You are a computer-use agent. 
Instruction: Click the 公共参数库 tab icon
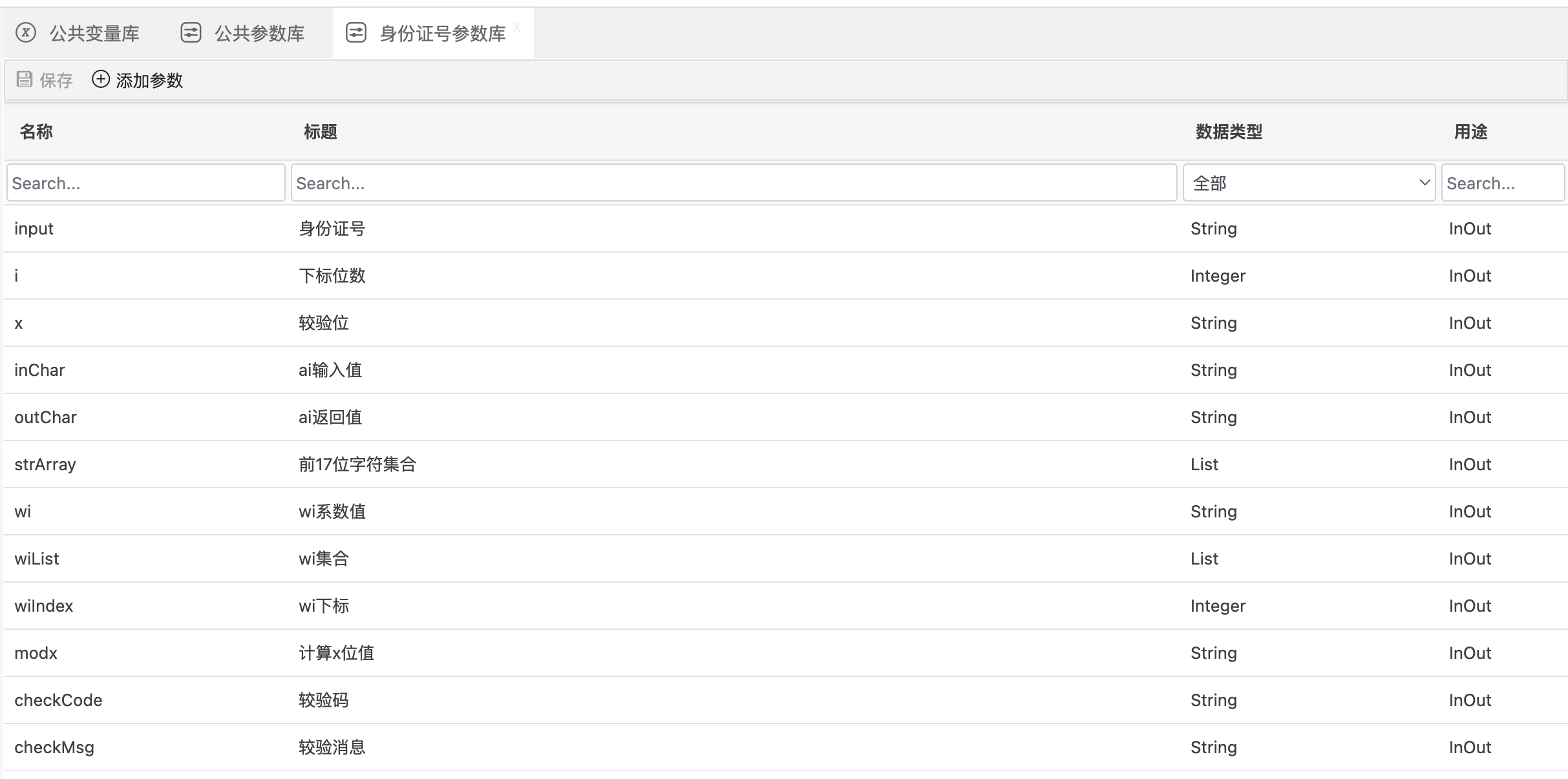[x=191, y=32]
